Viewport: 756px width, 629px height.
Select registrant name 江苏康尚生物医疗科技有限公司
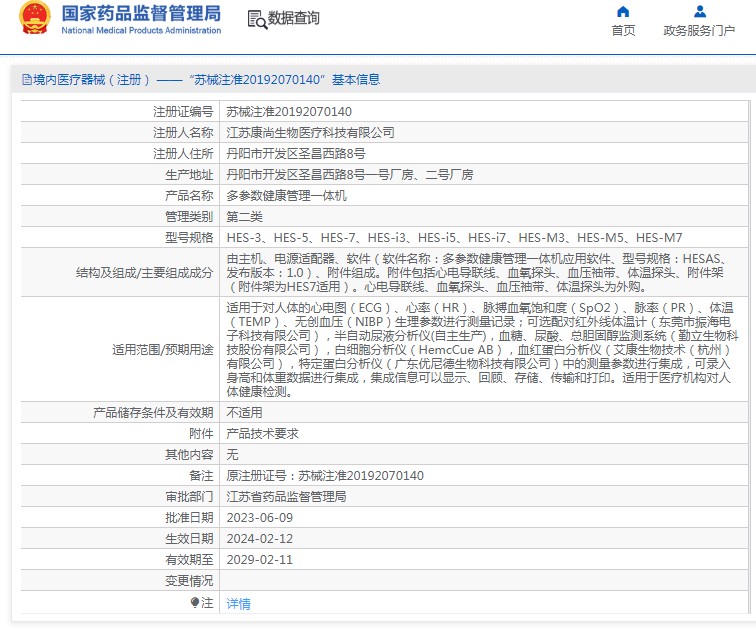point(310,132)
